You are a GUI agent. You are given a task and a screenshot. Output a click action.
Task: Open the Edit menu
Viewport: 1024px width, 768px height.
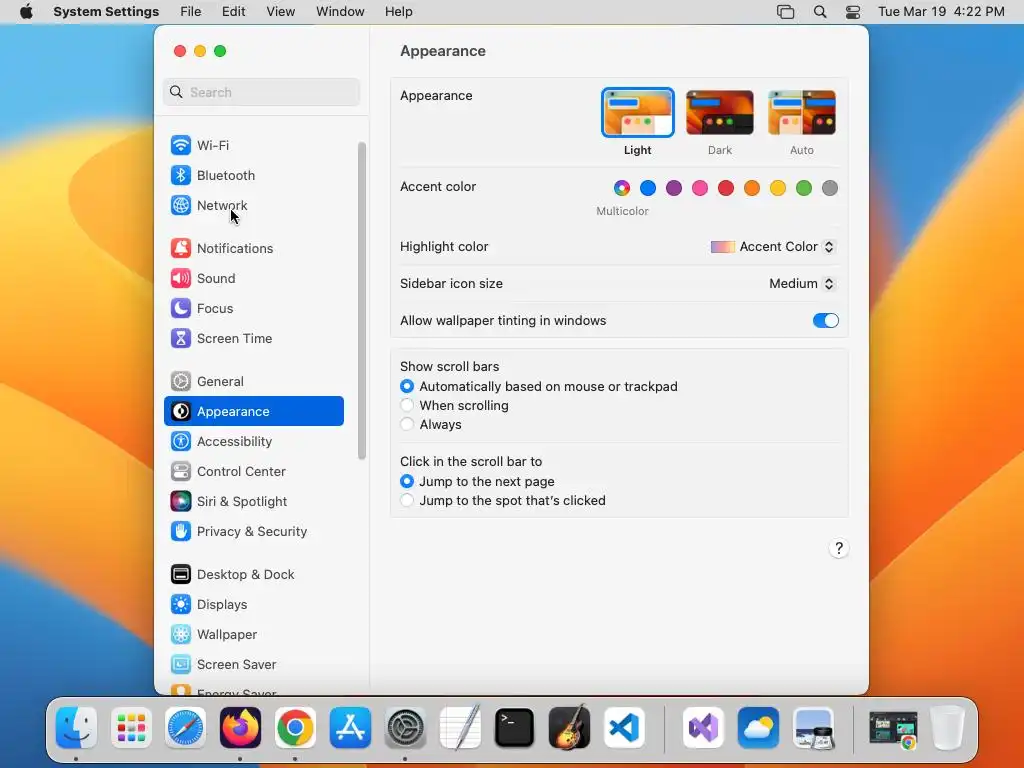coord(233,12)
